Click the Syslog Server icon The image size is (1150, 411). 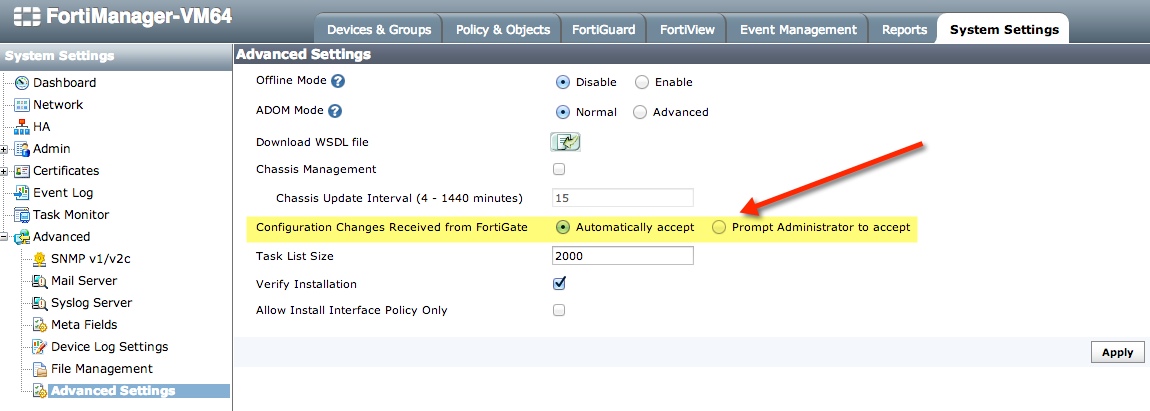pyautogui.click(x=40, y=303)
